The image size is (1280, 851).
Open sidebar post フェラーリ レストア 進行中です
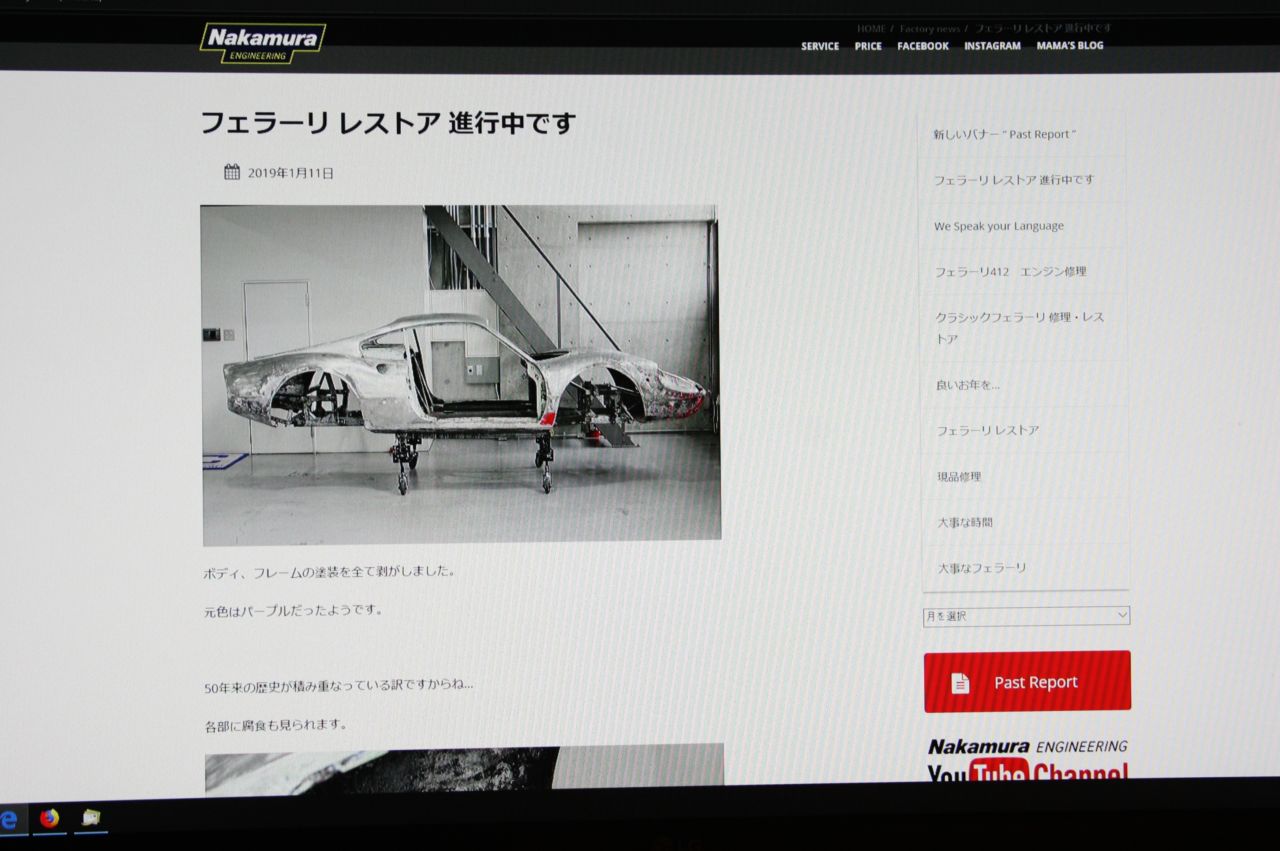(x=1014, y=180)
